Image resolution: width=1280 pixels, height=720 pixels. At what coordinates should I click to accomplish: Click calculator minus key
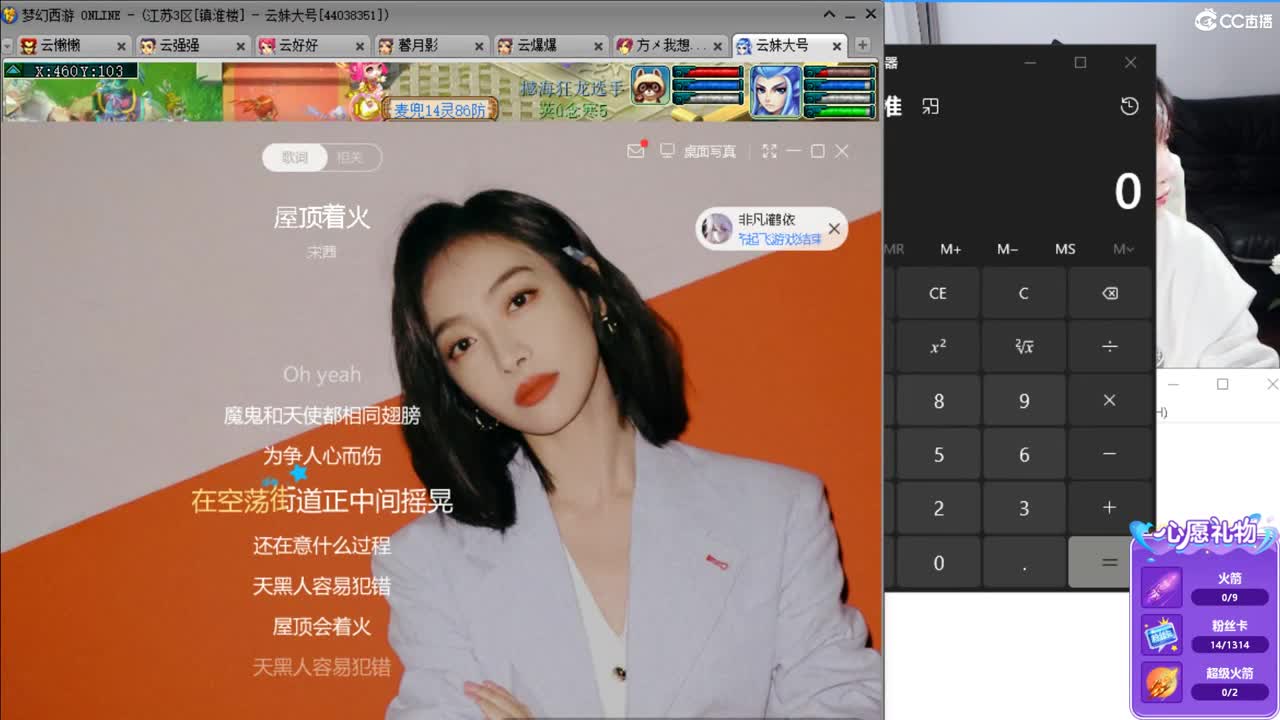point(1109,454)
